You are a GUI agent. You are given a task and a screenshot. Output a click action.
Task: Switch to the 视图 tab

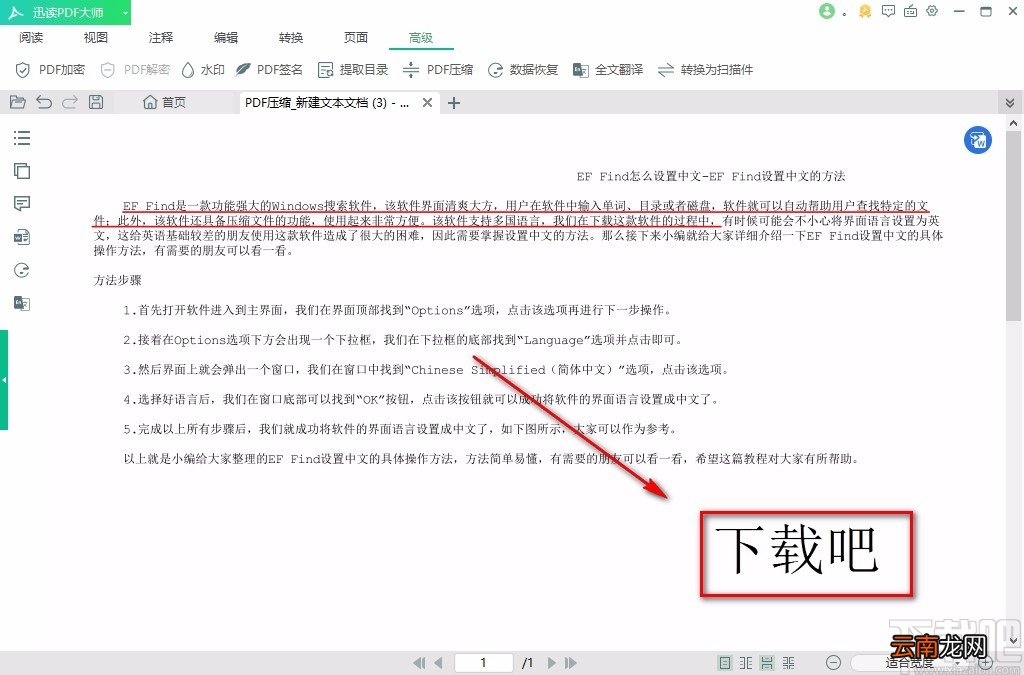tap(95, 38)
